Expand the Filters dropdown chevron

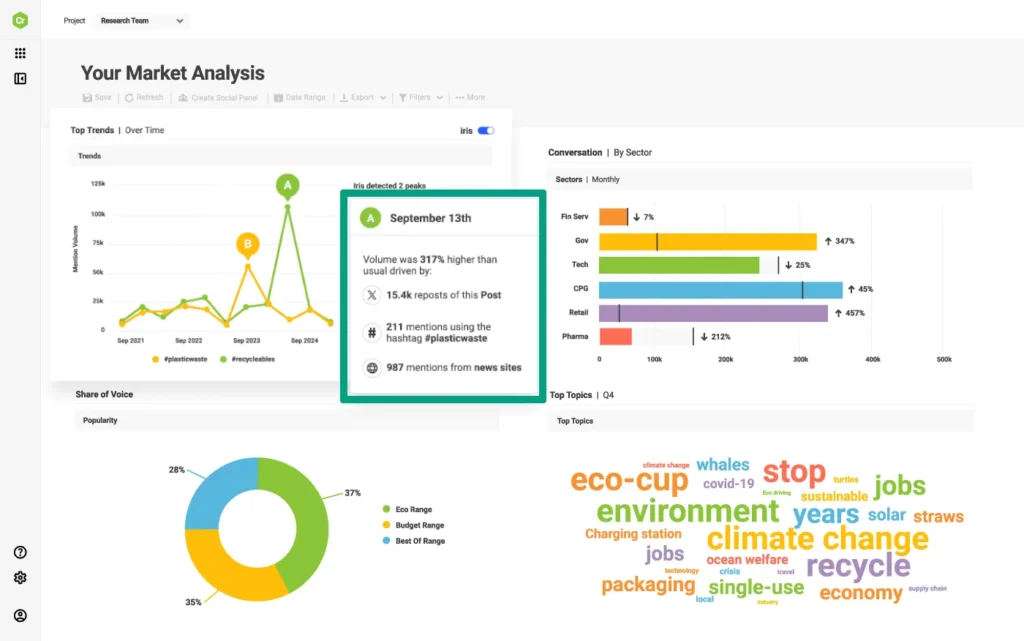[439, 97]
